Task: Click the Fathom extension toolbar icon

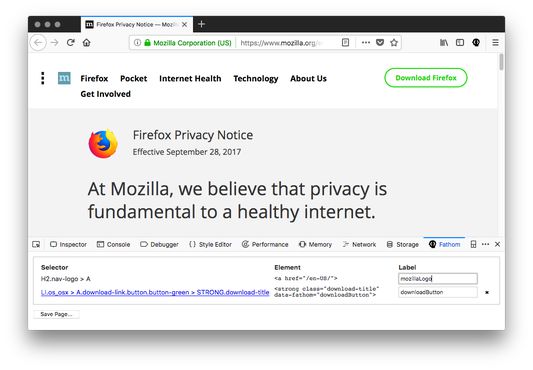Action: (x=476, y=43)
